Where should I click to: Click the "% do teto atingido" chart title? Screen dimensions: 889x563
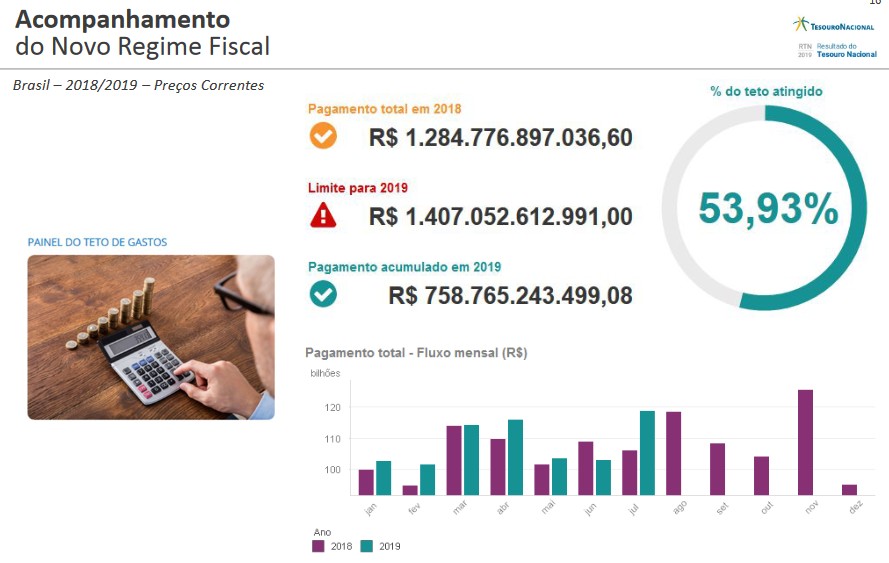[x=766, y=91]
